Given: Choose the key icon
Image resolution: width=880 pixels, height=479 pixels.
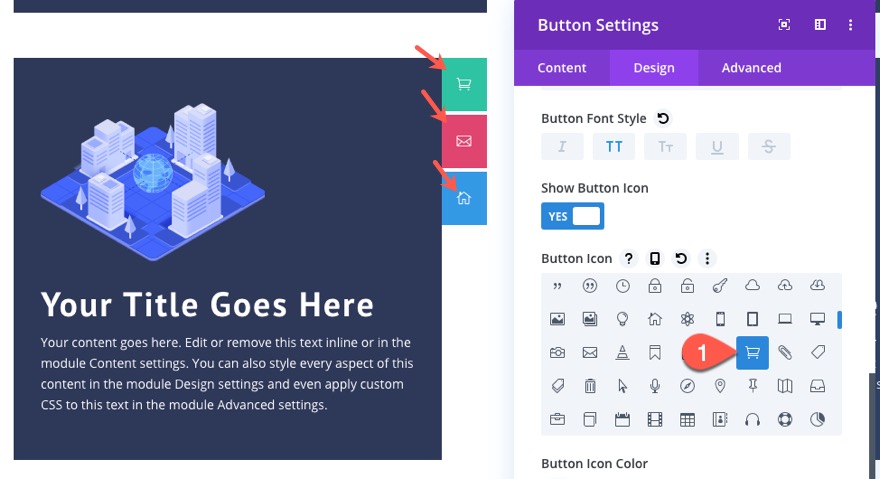Looking at the screenshot, I should click(720, 286).
